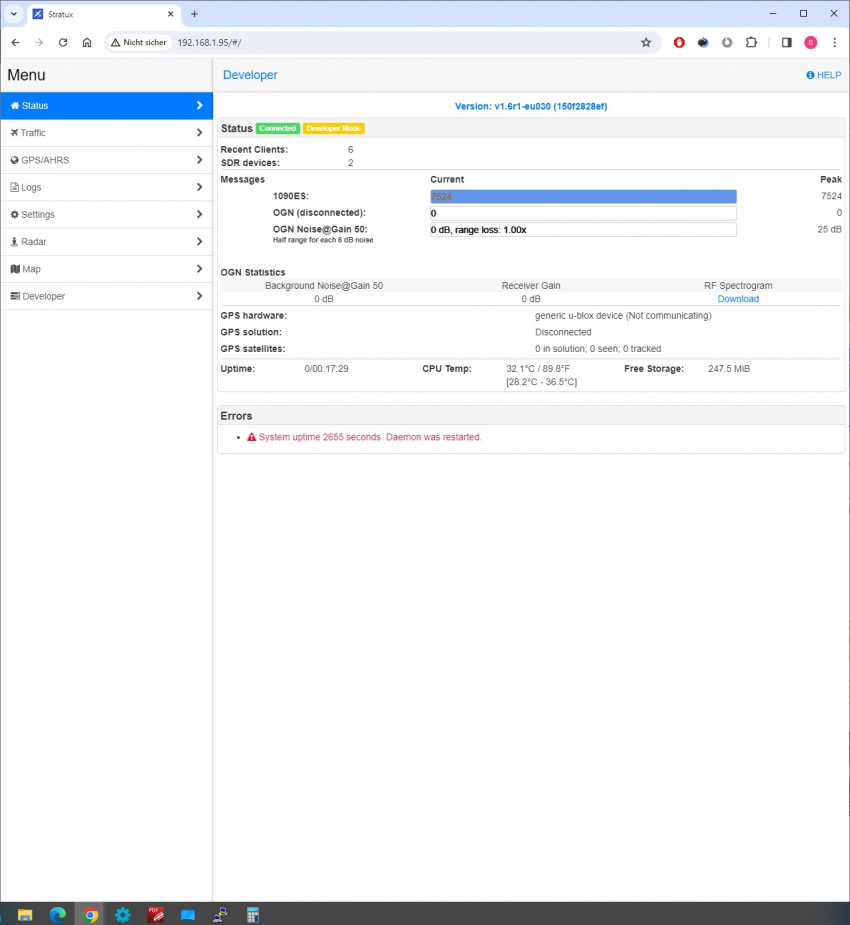The width and height of the screenshot is (850, 925).
Task: Bookmark this page with the star
Action: pyautogui.click(x=646, y=42)
